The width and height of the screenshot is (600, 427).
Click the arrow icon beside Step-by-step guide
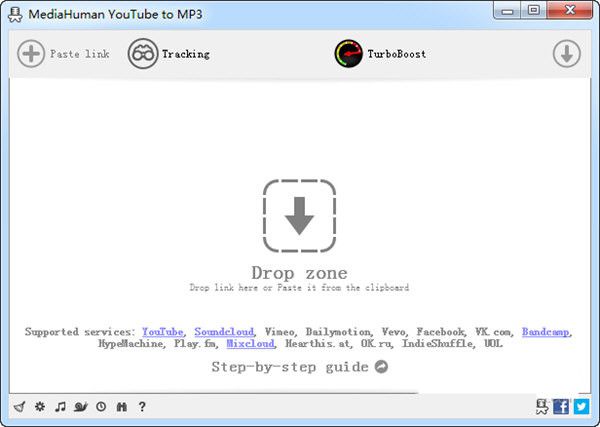[381, 367]
